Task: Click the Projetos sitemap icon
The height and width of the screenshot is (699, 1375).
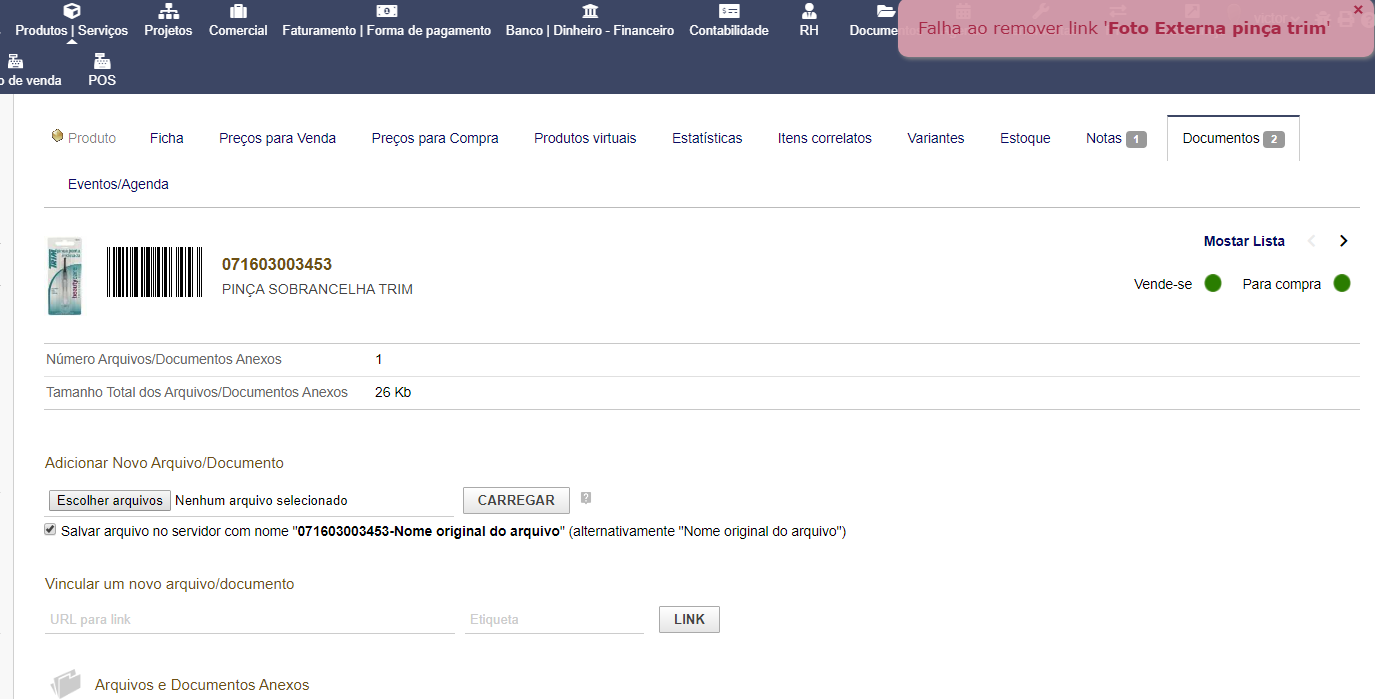Action: (x=168, y=11)
